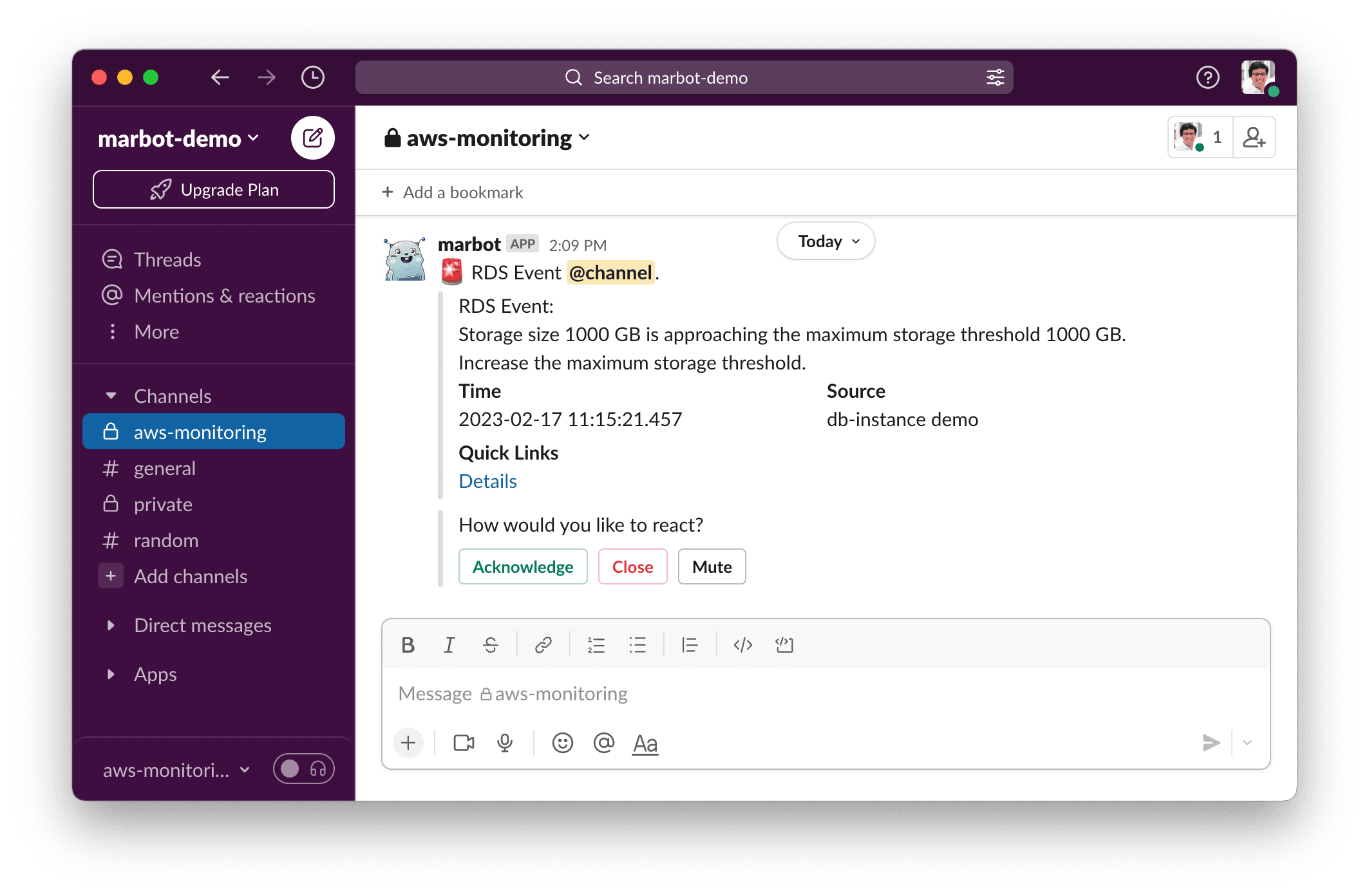Switch to private channel
The width and height of the screenshot is (1369, 896).
(x=214, y=504)
